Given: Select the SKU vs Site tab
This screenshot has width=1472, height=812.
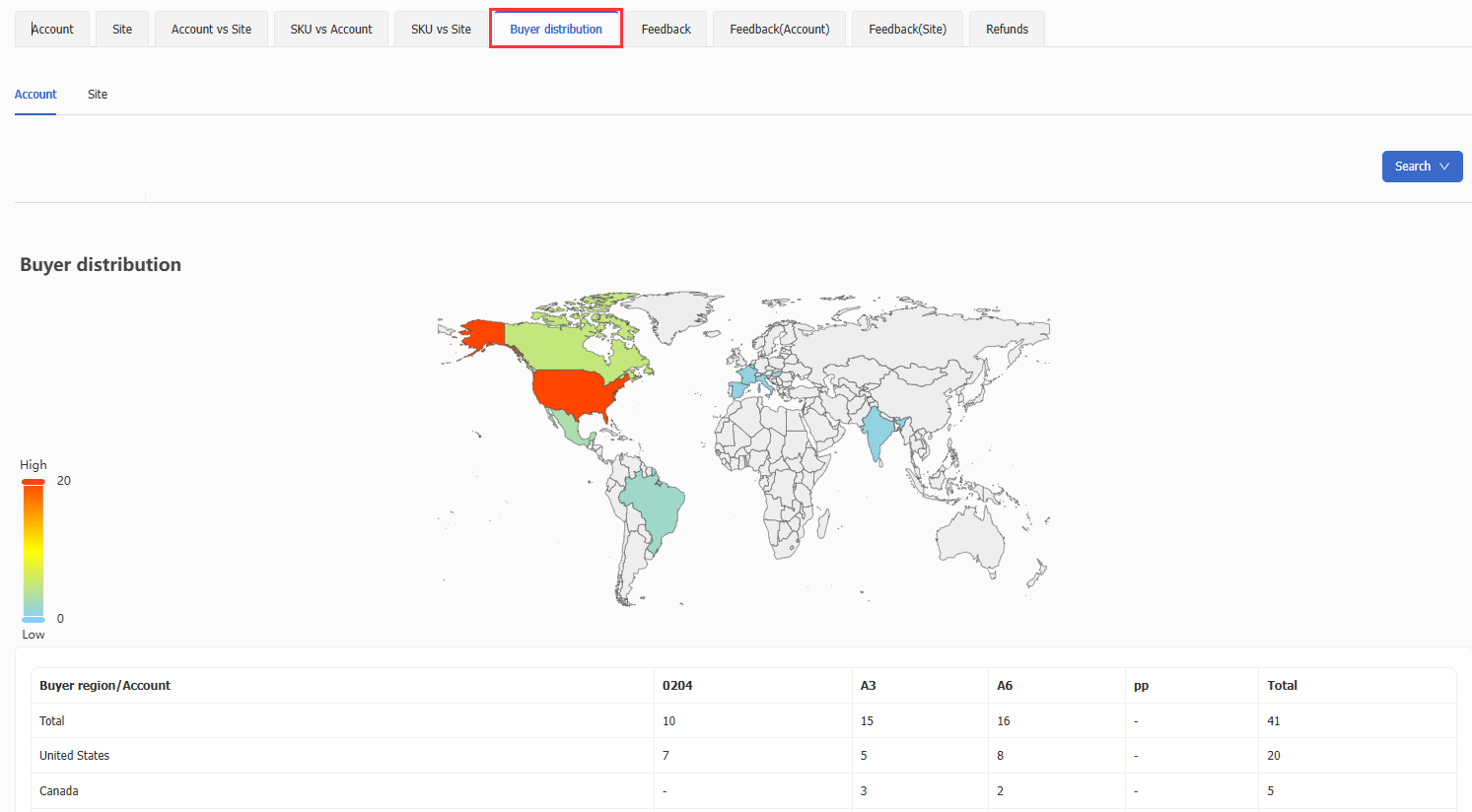Looking at the screenshot, I should [441, 30].
